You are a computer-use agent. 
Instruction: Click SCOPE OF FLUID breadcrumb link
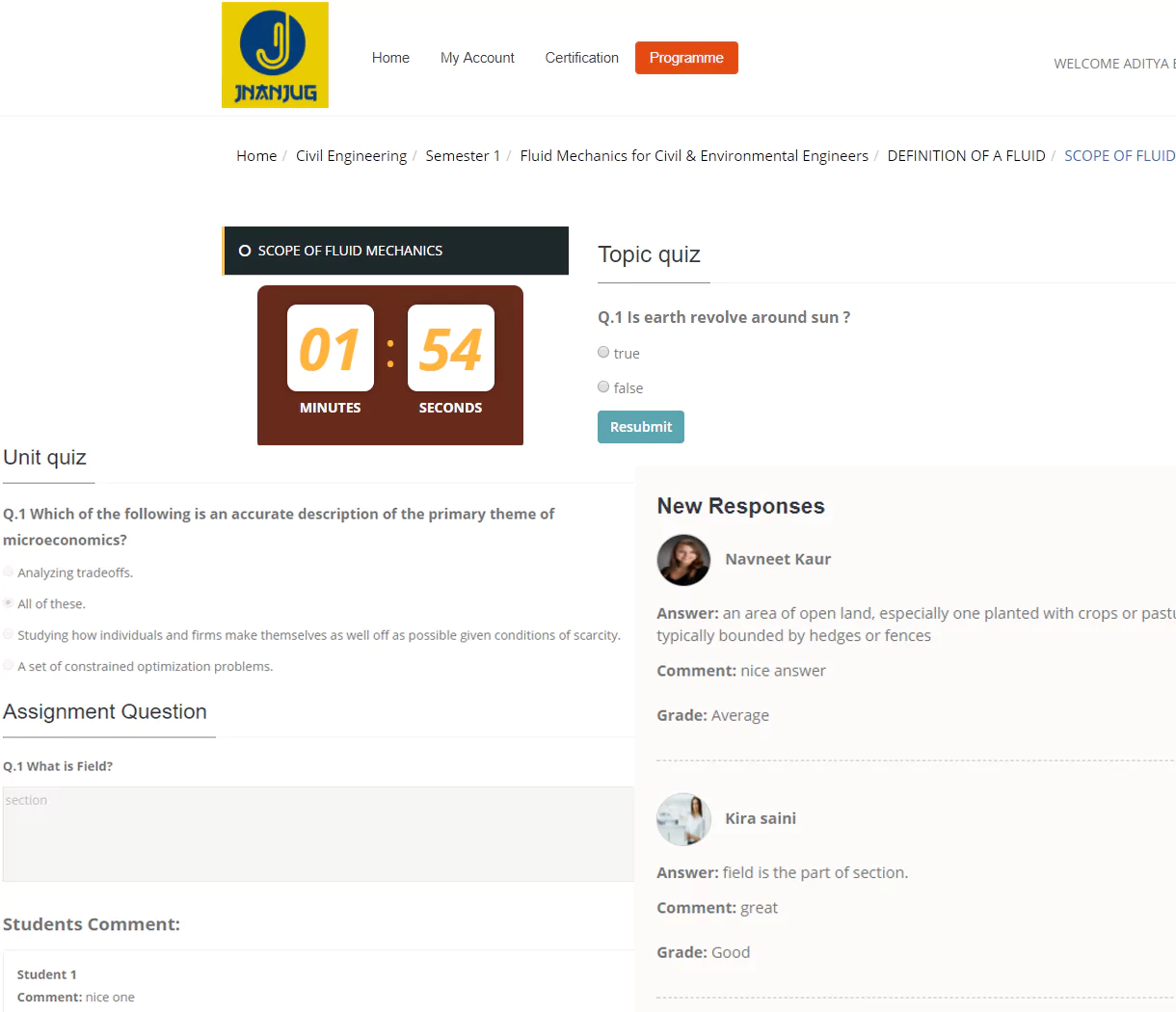pyautogui.click(x=1119, y=155)
